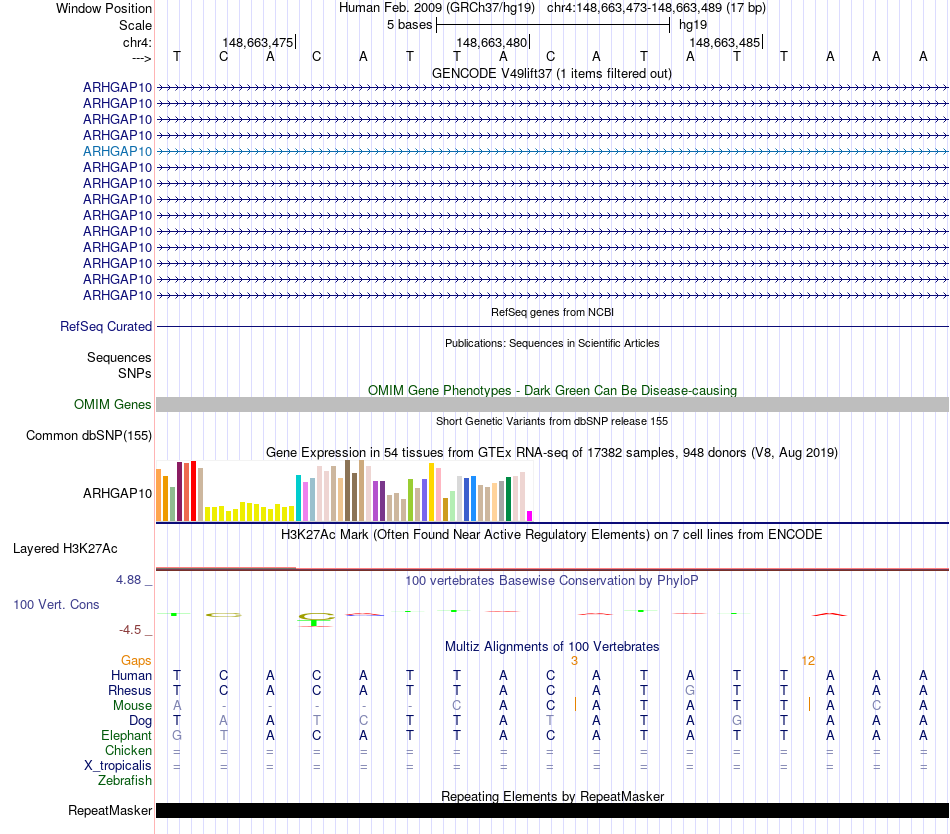Click the 4.88 PhyloP upper scale value
950x834 pixels.
point(128,580)
